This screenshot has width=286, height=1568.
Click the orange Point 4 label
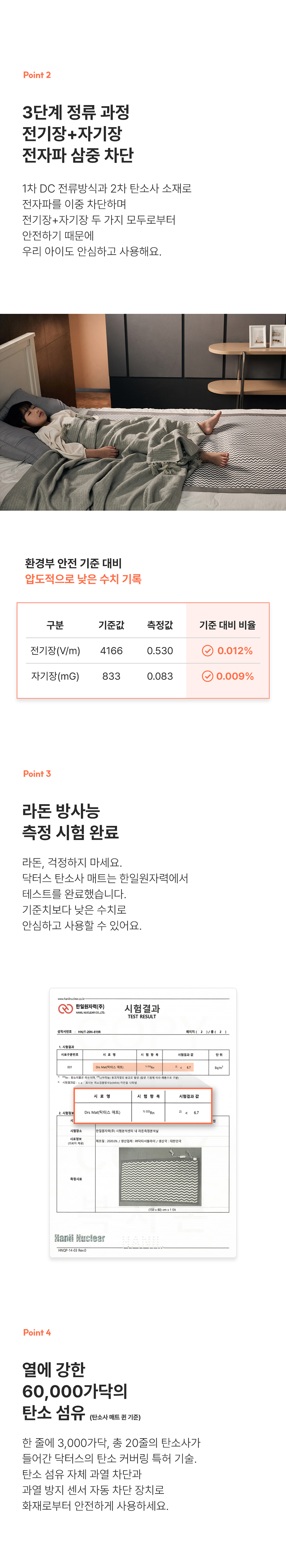pos(37,1333)
